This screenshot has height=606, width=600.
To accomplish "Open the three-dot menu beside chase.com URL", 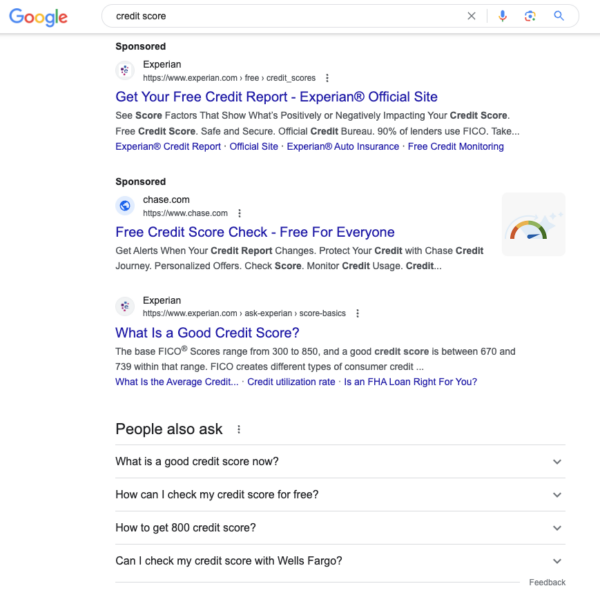I will pos(239,213).
